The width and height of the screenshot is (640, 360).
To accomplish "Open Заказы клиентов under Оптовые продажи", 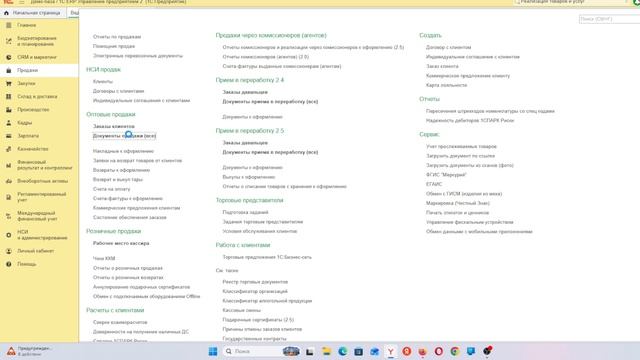I will (x=113, y=127).
